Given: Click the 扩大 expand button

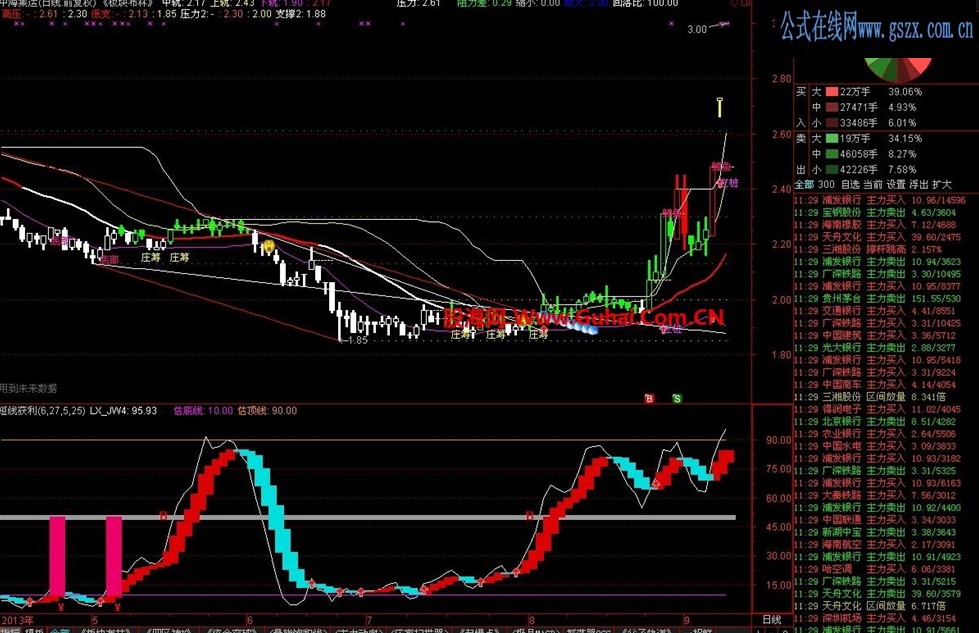Looking at the screenshot, I should (x=942, y=185).
